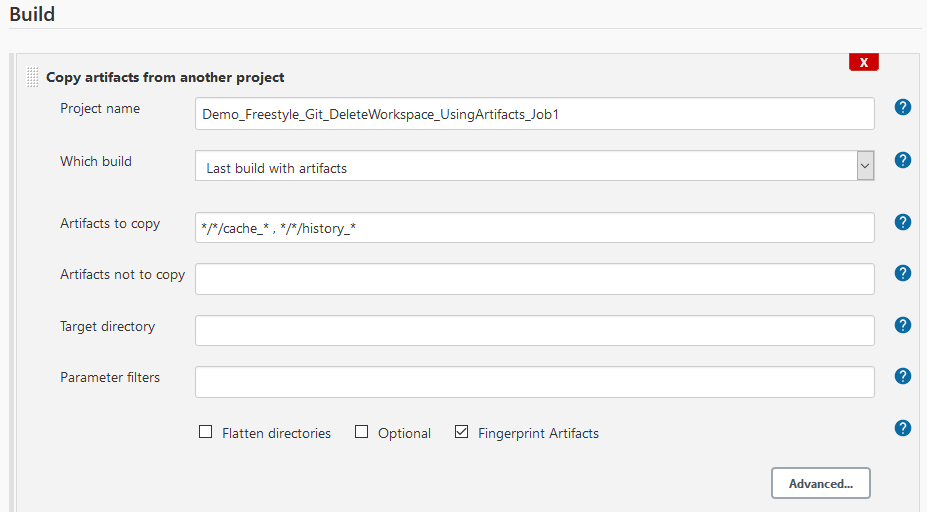The width and height of the screenshot is (927, 512).
Task: Open help for Project name field
Action: pyautogui.click(x=903, y=108)
